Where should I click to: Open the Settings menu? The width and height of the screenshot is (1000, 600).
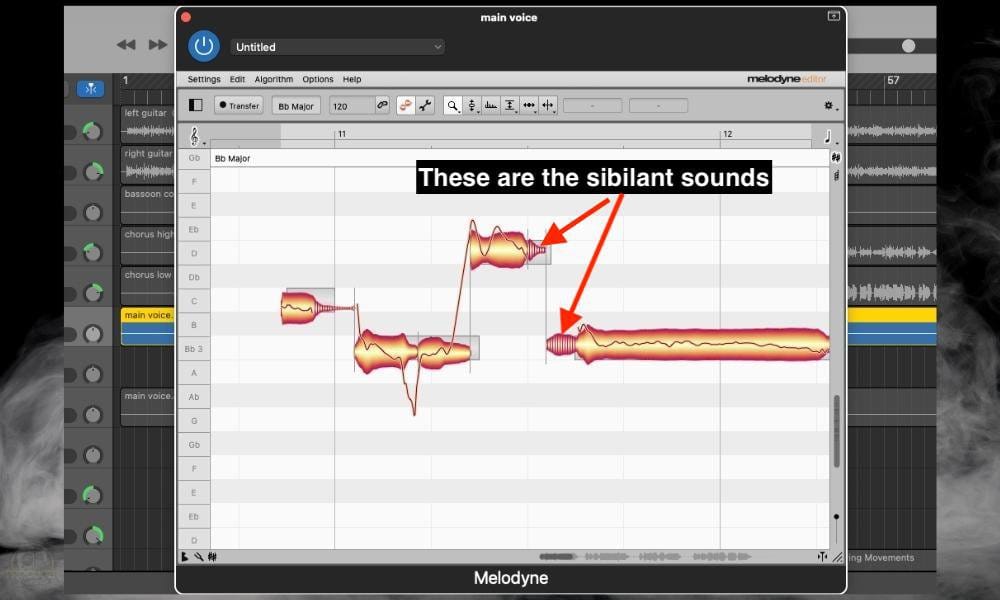click(x=203, y=79)
